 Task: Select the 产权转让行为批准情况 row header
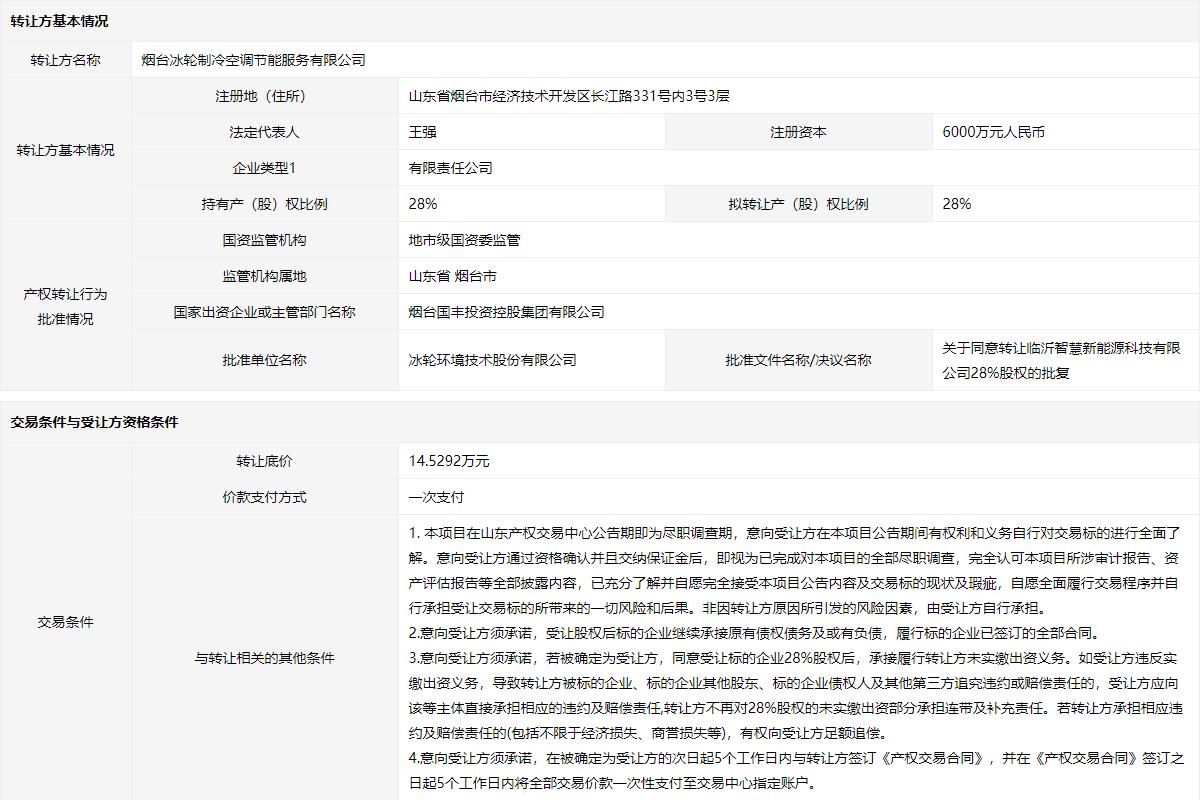coord(66,307)
